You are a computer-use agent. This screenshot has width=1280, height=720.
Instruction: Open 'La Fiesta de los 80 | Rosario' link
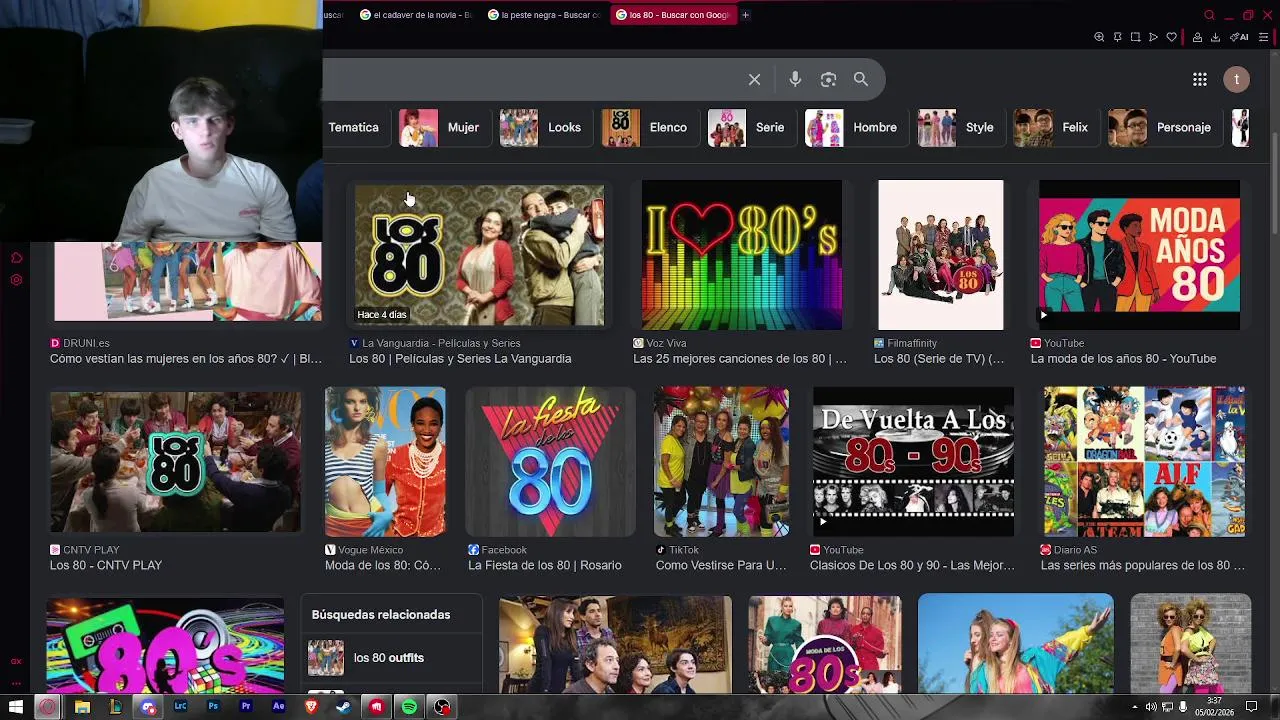[x=545, y=566]
